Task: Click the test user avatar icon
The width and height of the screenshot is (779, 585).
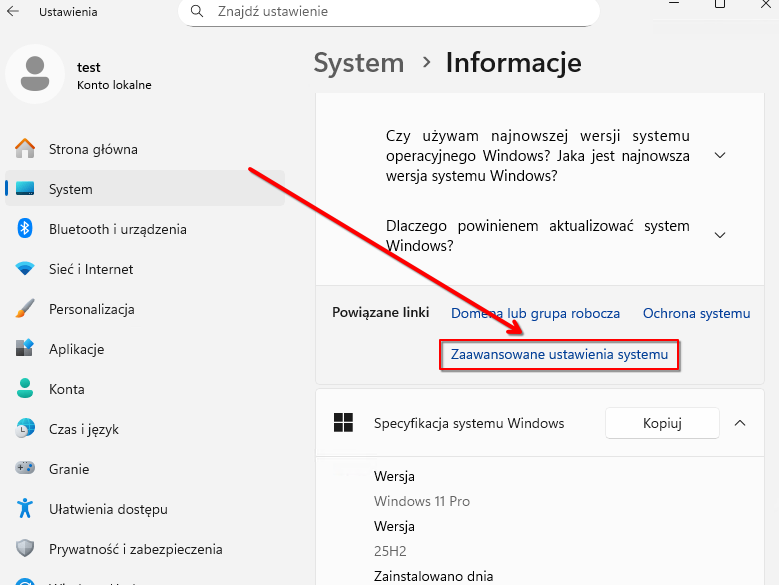Action: [x=35, y=75]
